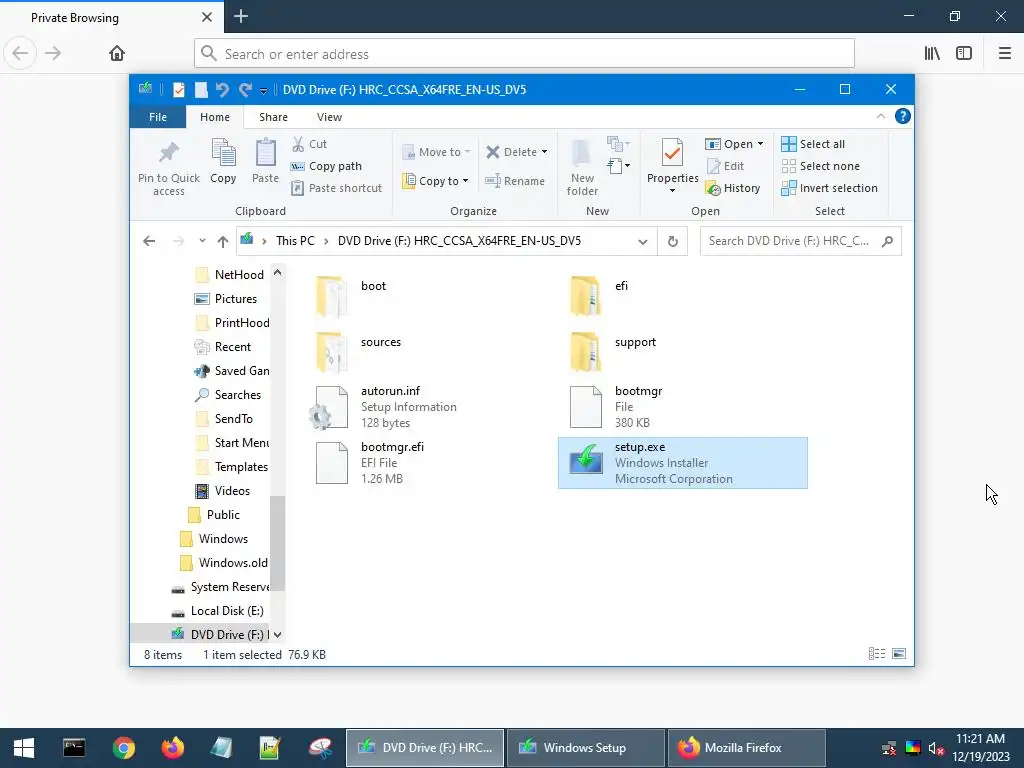
Task: Click the Refresh address bar button
Action: [673, 241]
